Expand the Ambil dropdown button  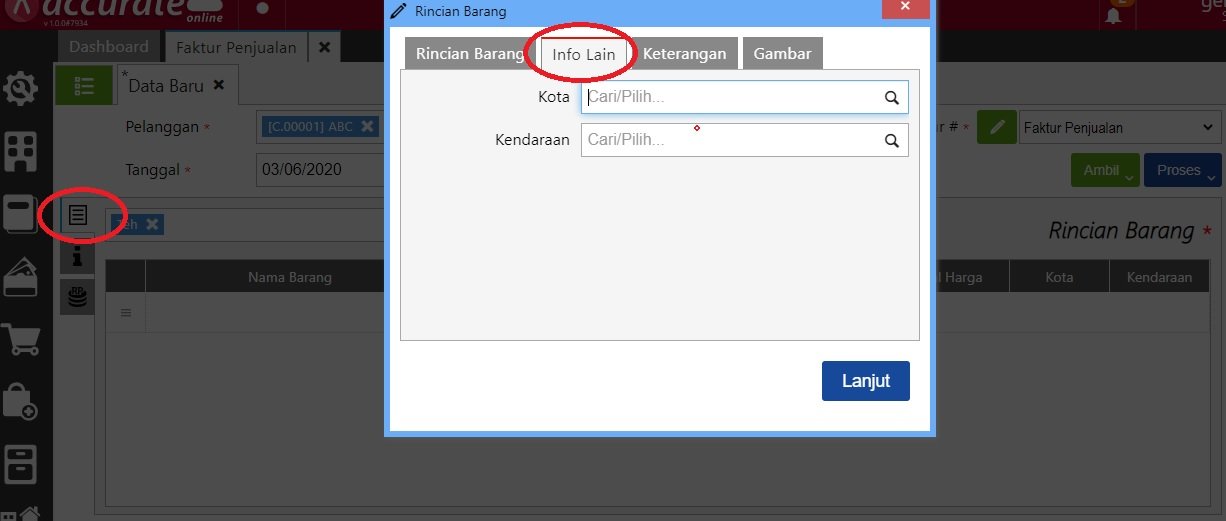1104,170
